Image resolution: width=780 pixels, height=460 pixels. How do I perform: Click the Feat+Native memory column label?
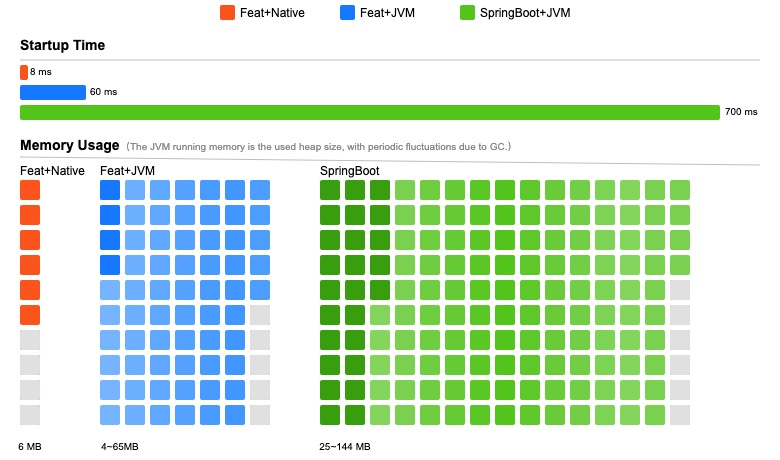point(52,171)
